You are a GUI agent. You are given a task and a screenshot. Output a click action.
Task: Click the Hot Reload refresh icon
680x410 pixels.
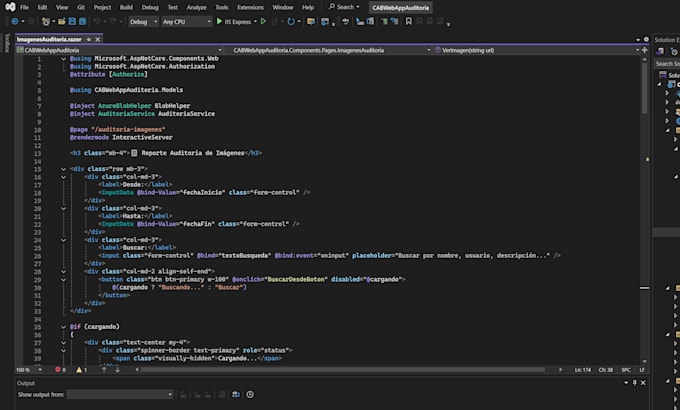coord(291,21)
